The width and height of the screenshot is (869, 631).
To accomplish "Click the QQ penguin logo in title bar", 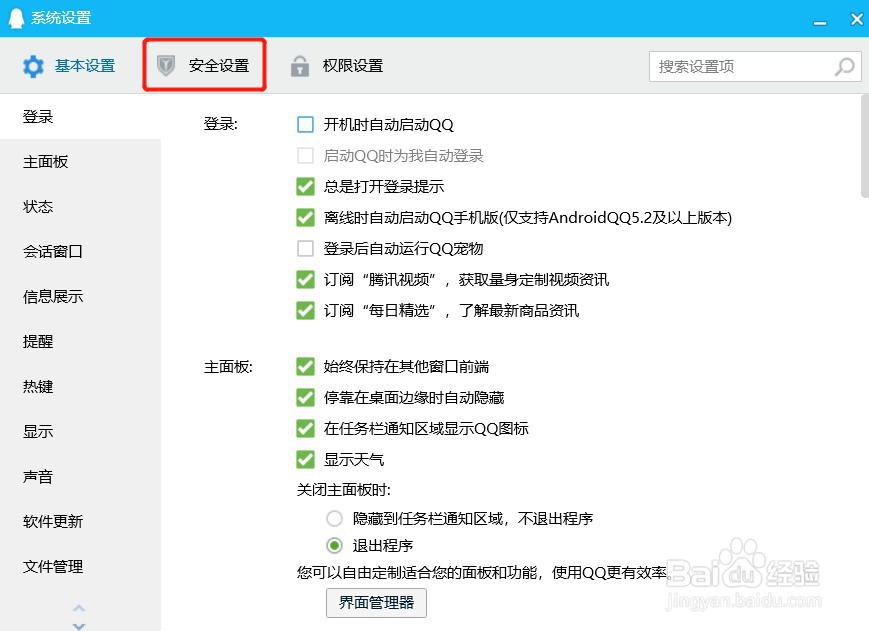I will point(16,18).
